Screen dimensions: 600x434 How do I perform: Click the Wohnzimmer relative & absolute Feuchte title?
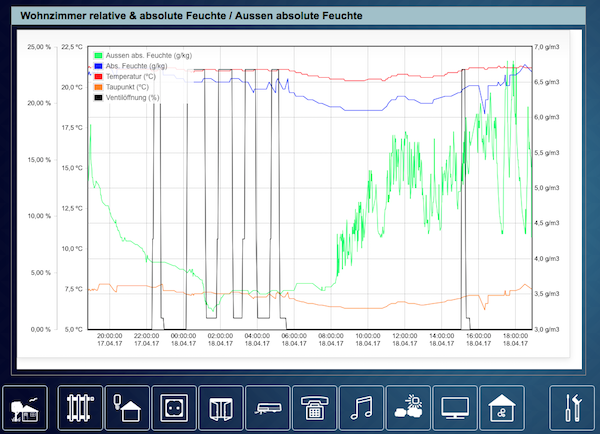(191, 16)
